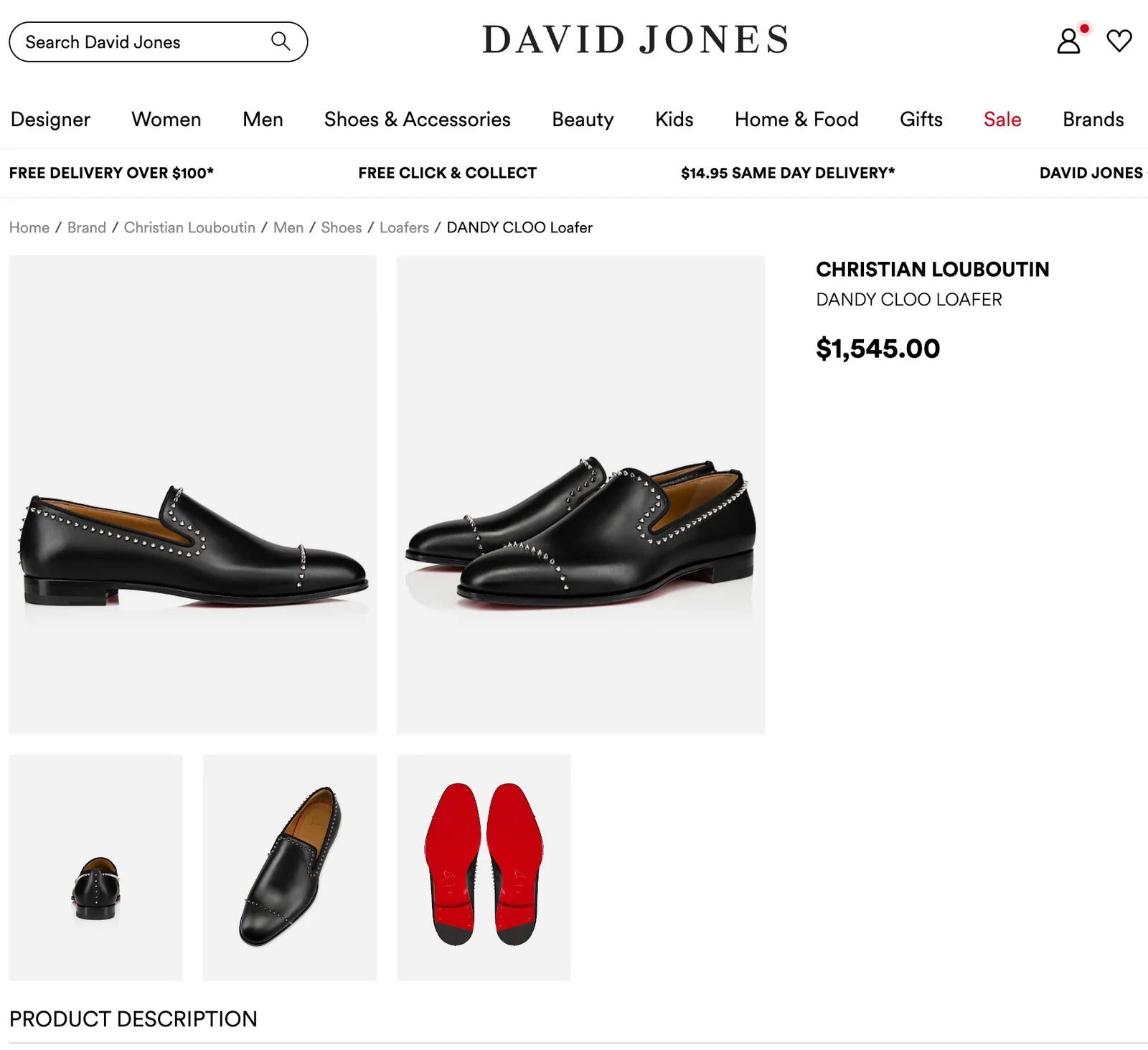This screenshot has width=1148, height=1050.
Task: Click the Home & Food menu item
Action: 796,120
